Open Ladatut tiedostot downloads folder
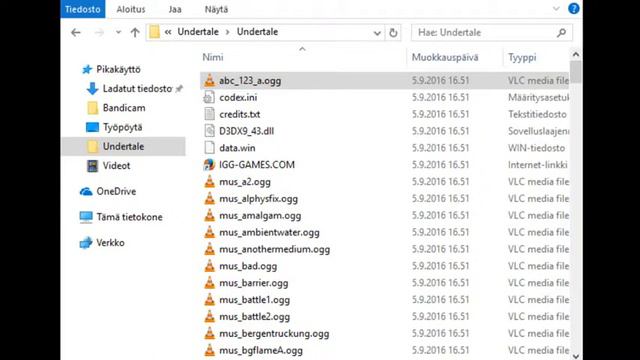The image size is (640, 360). (x=138, y=89)
